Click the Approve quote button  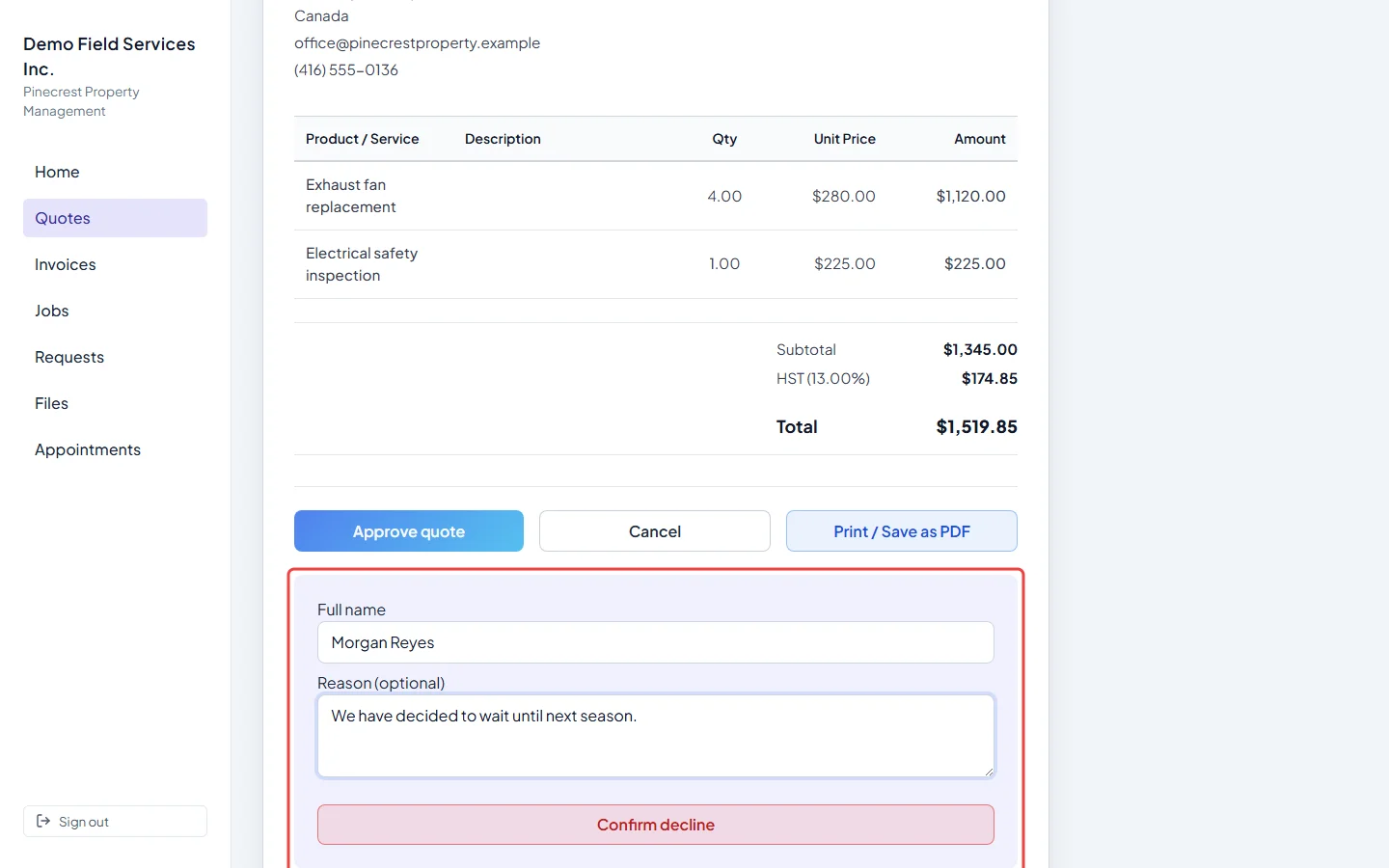point(409,531)
